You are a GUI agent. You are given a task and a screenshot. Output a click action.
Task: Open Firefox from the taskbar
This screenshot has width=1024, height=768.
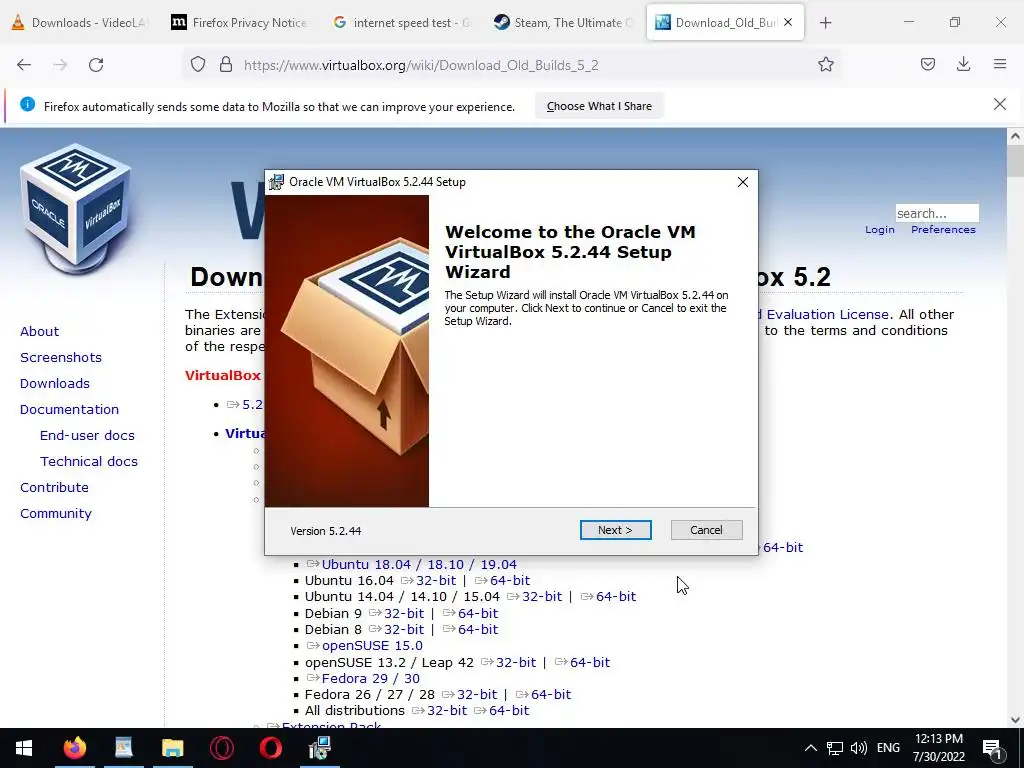pyautogui.click(x=74, y=748)
